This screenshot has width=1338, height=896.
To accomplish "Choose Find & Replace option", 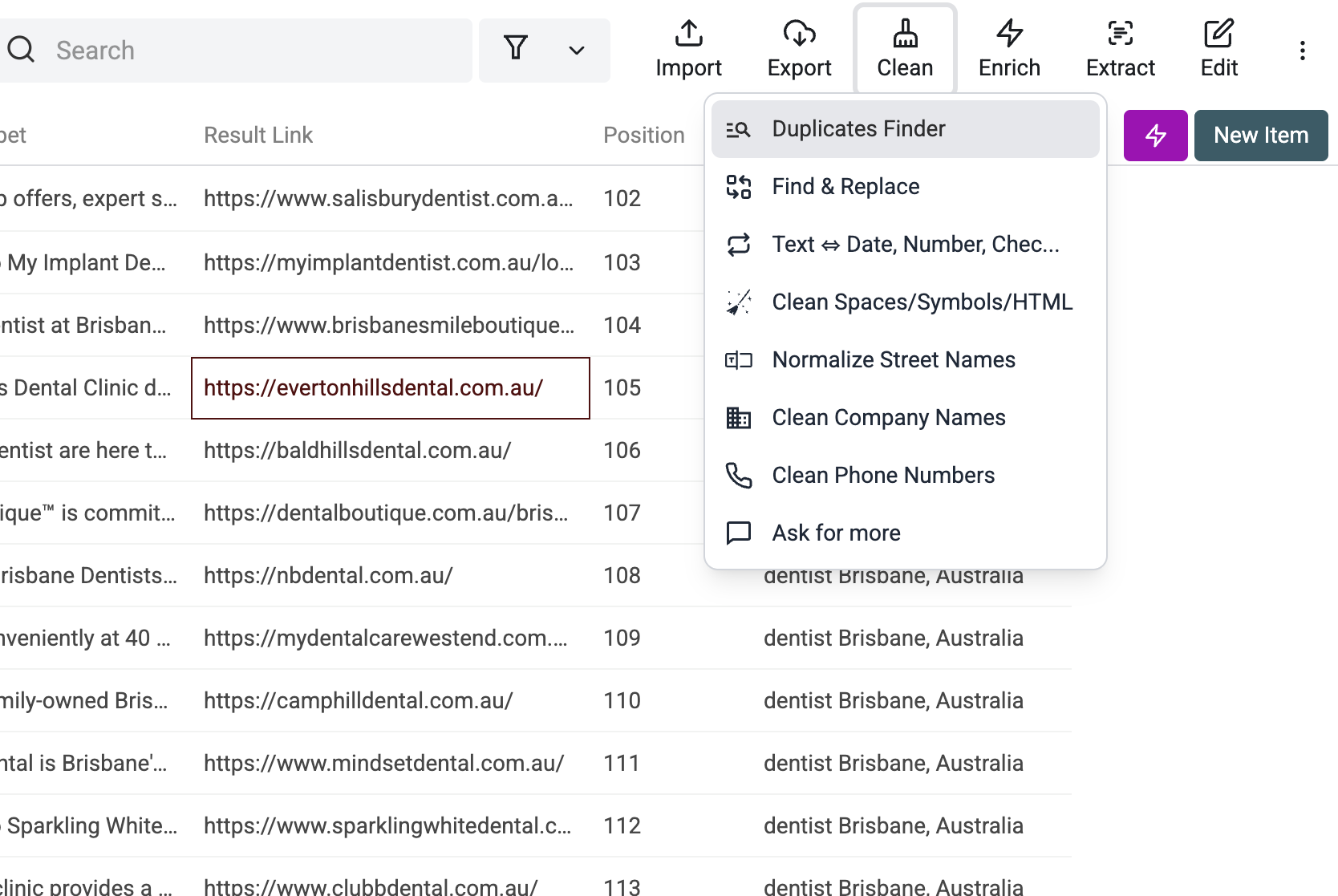I will (845, 187).
